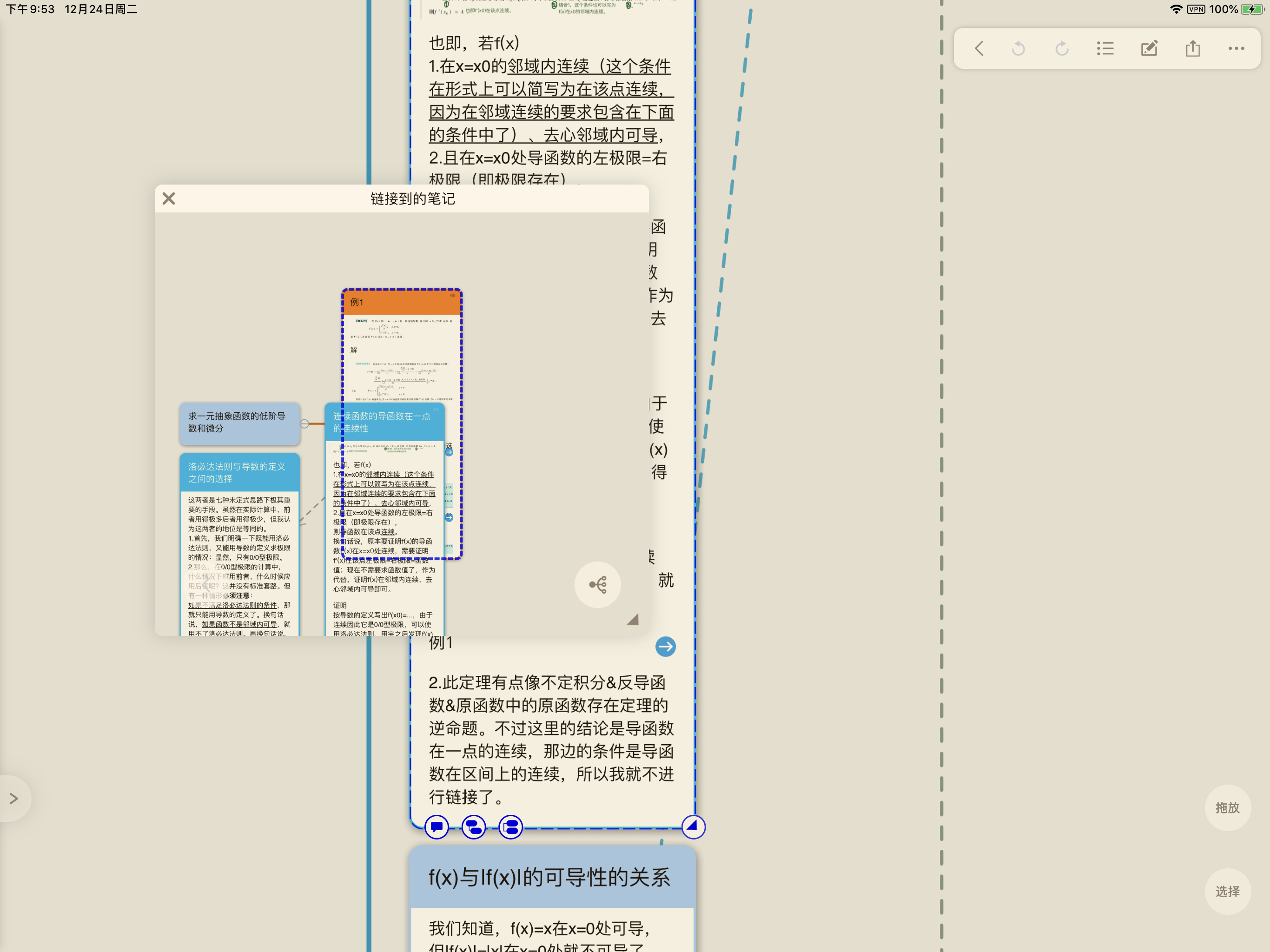Click the 解 label in orange card
This screenshot has width=1270, height=952.
click(353, 350)
